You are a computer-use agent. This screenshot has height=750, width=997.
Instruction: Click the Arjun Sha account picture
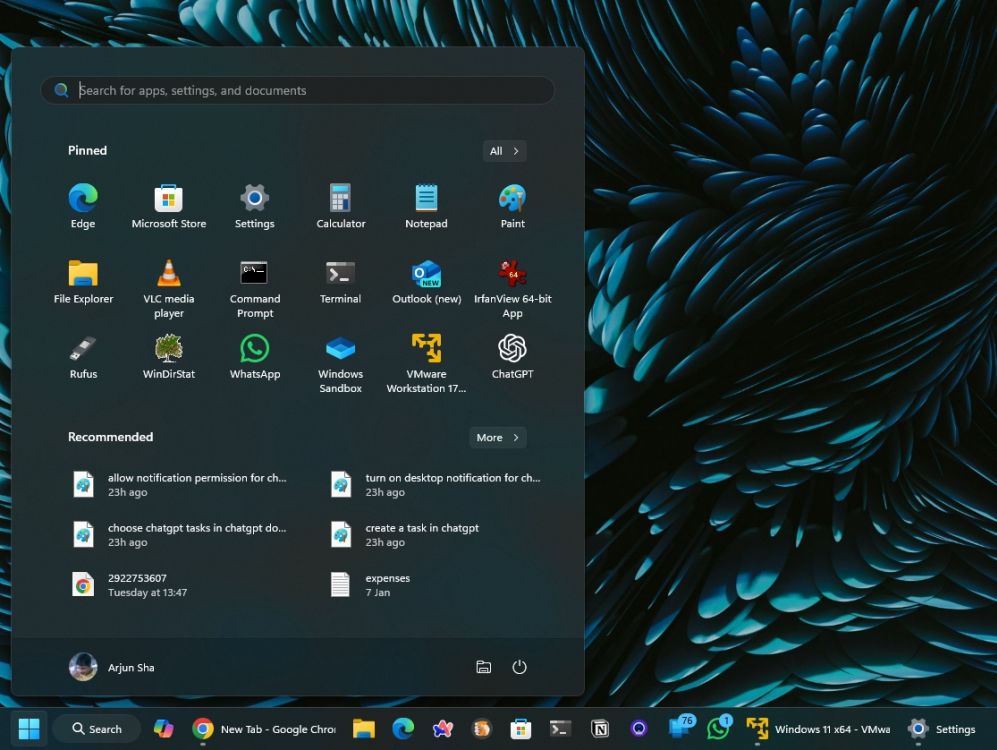(83, 667)
